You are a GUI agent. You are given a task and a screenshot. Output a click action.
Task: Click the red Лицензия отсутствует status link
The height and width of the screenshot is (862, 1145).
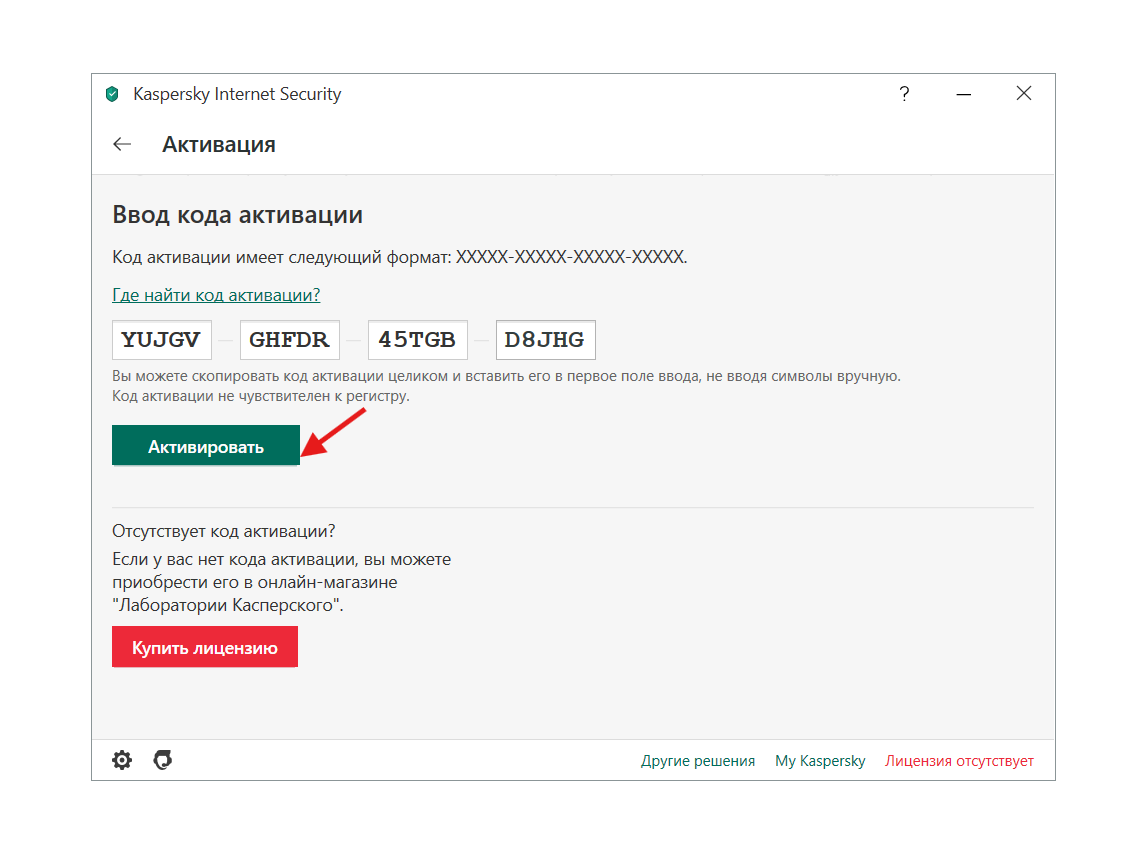point(959,761)
